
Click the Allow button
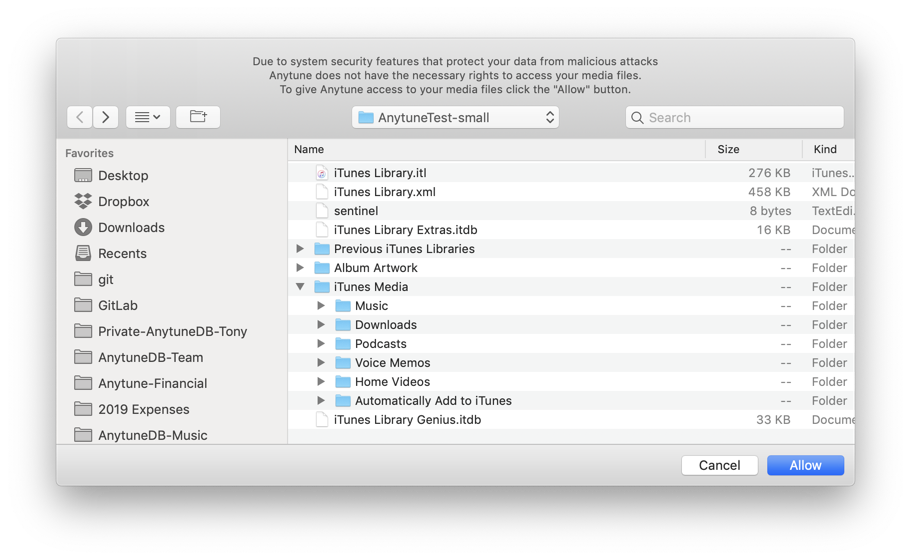[805, 465]
